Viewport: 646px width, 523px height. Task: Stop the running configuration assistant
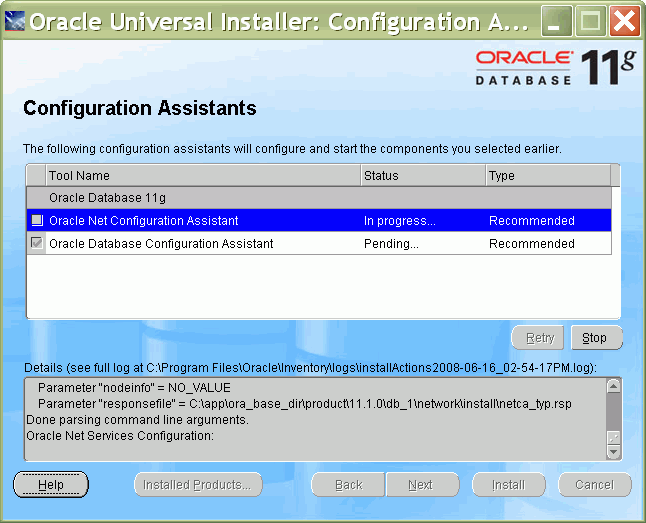click(597, 338)
